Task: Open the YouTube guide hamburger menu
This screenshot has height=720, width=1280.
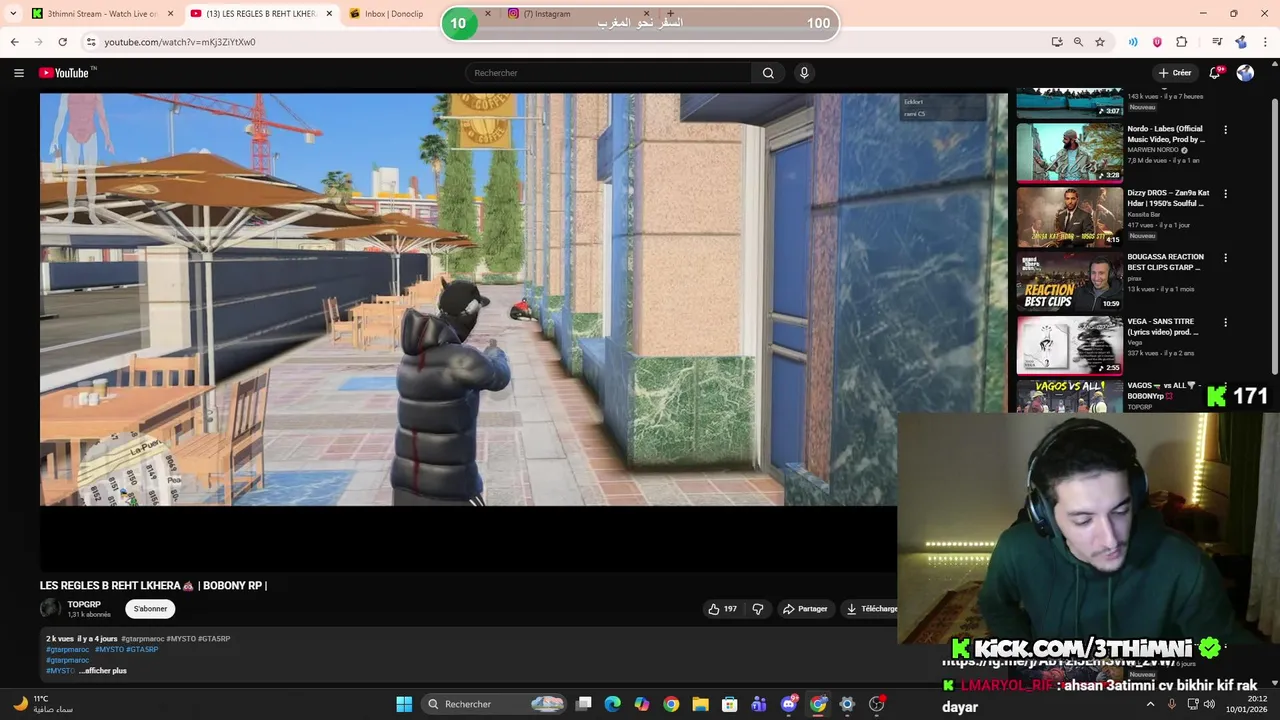Action: click(18, 73)
